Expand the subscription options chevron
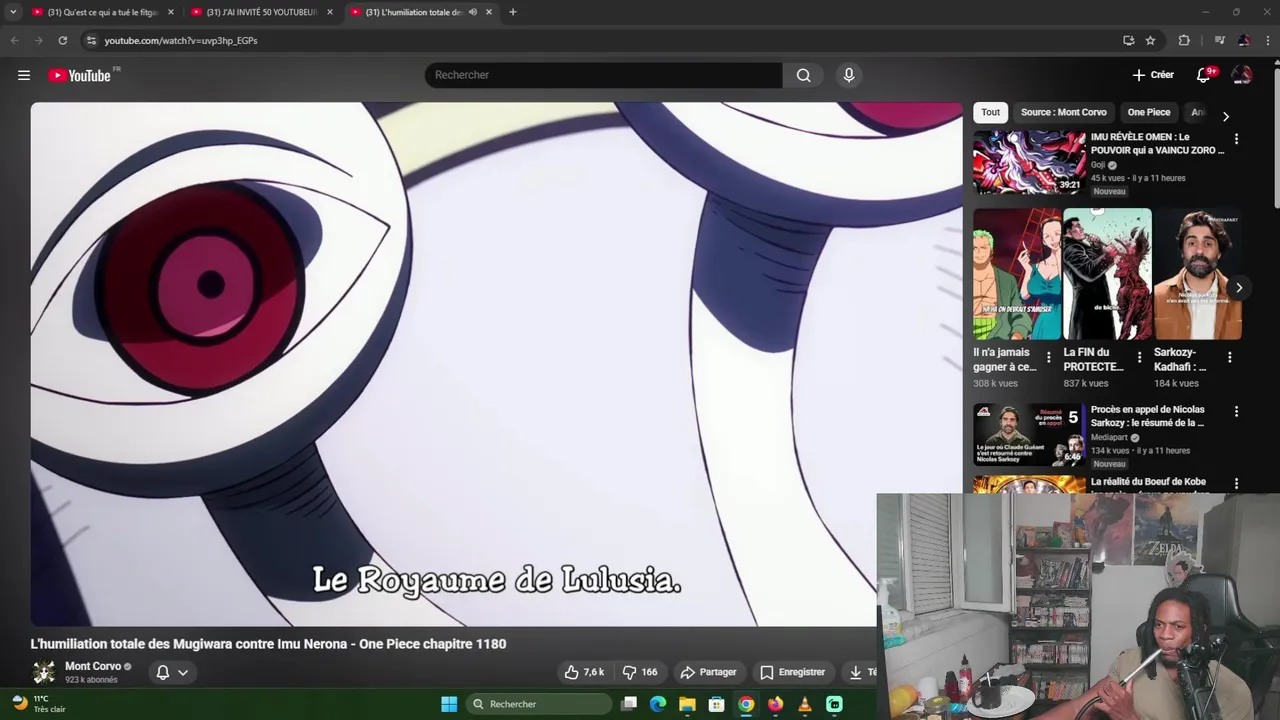The height and width of the screenshot is (720, 1280). pyautogui.click(x=183, y=672)
